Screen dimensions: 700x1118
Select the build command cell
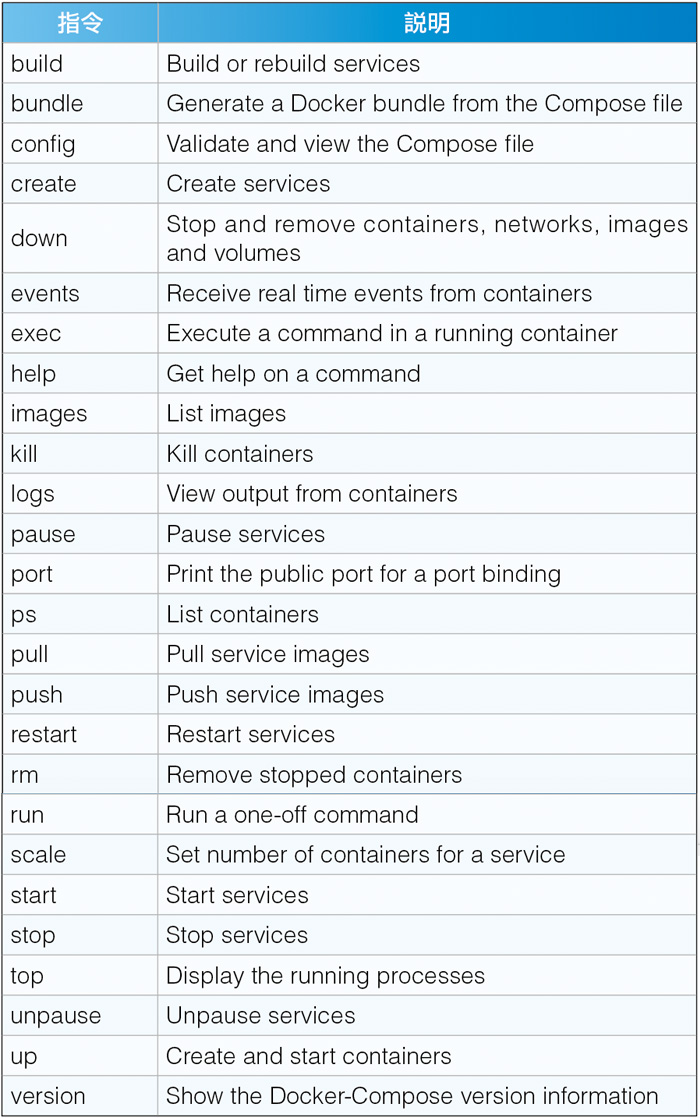click(x=80, y=63)
